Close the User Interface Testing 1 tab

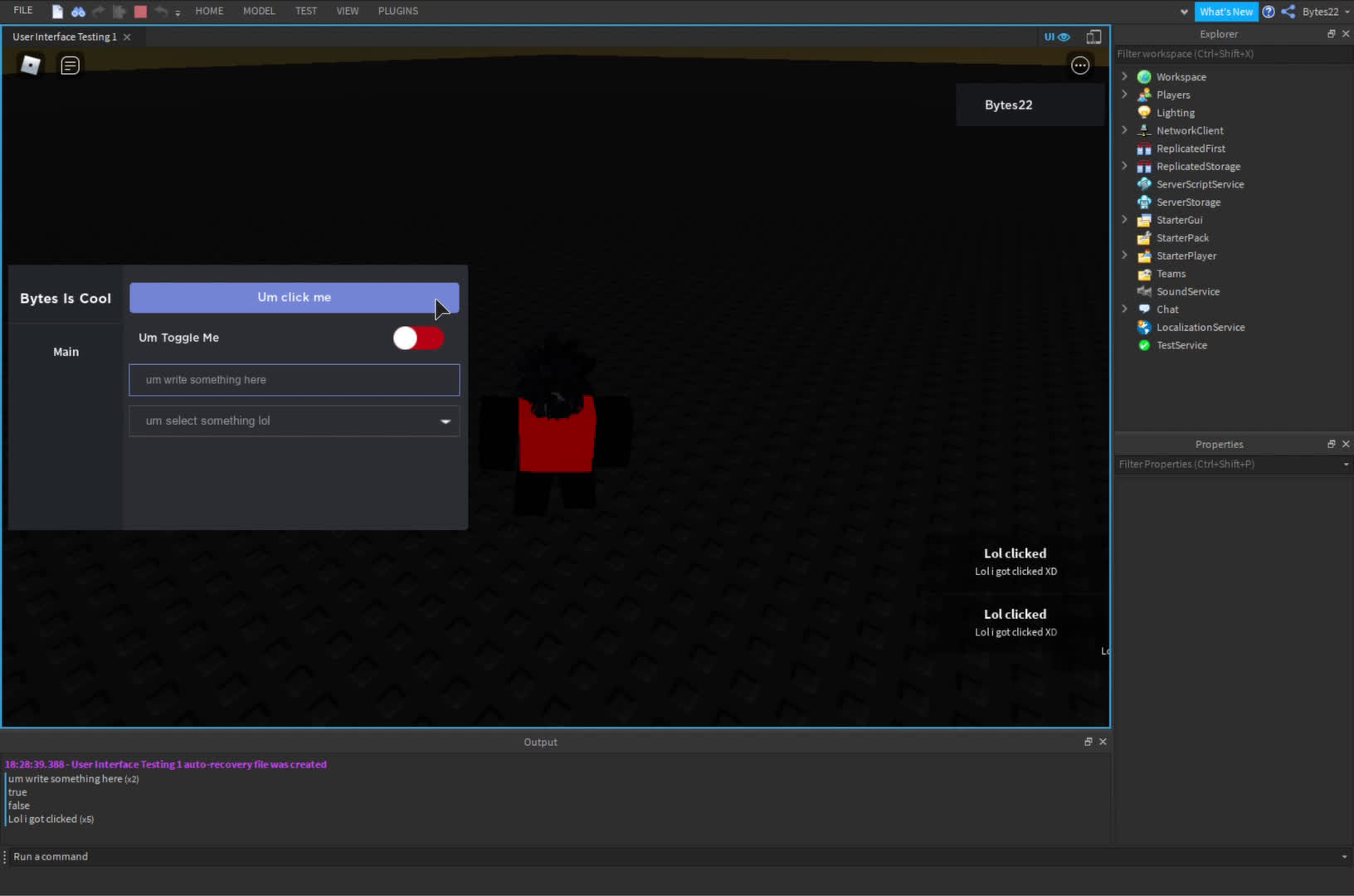(x=127, y=37)
